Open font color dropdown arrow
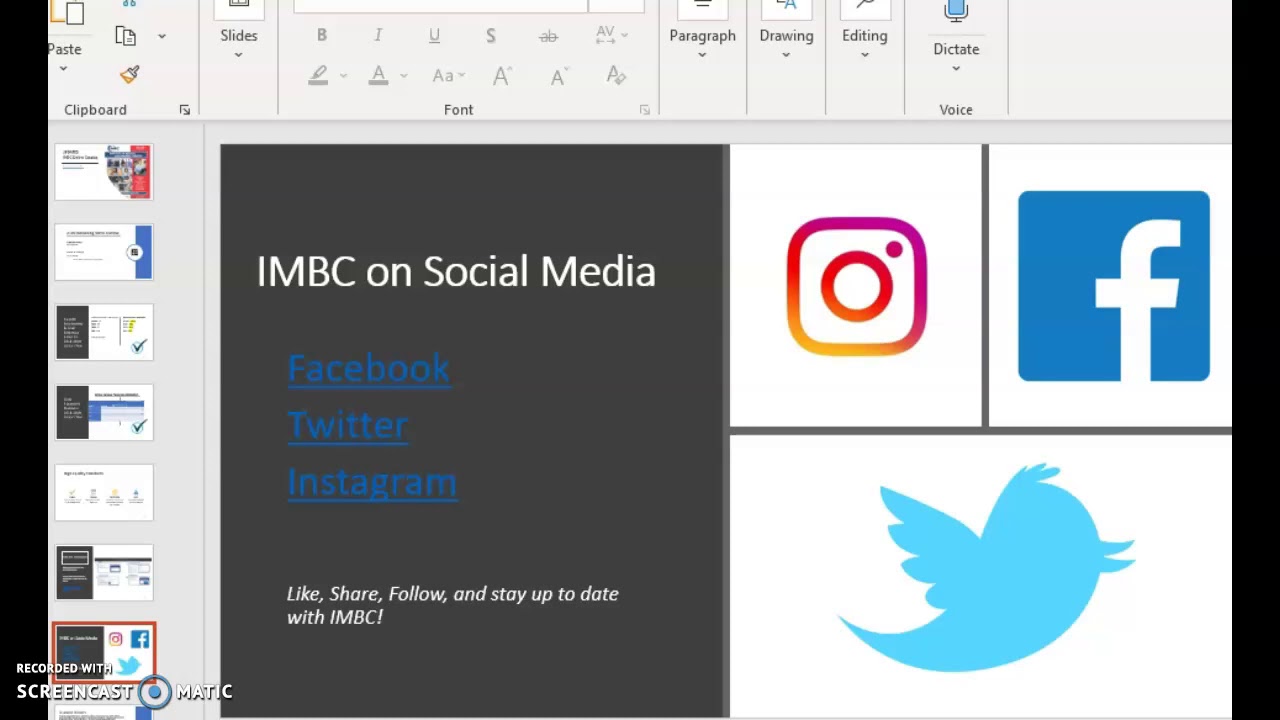The width and height of the screenshot is (1280, 720). click(x=404, y=75)
